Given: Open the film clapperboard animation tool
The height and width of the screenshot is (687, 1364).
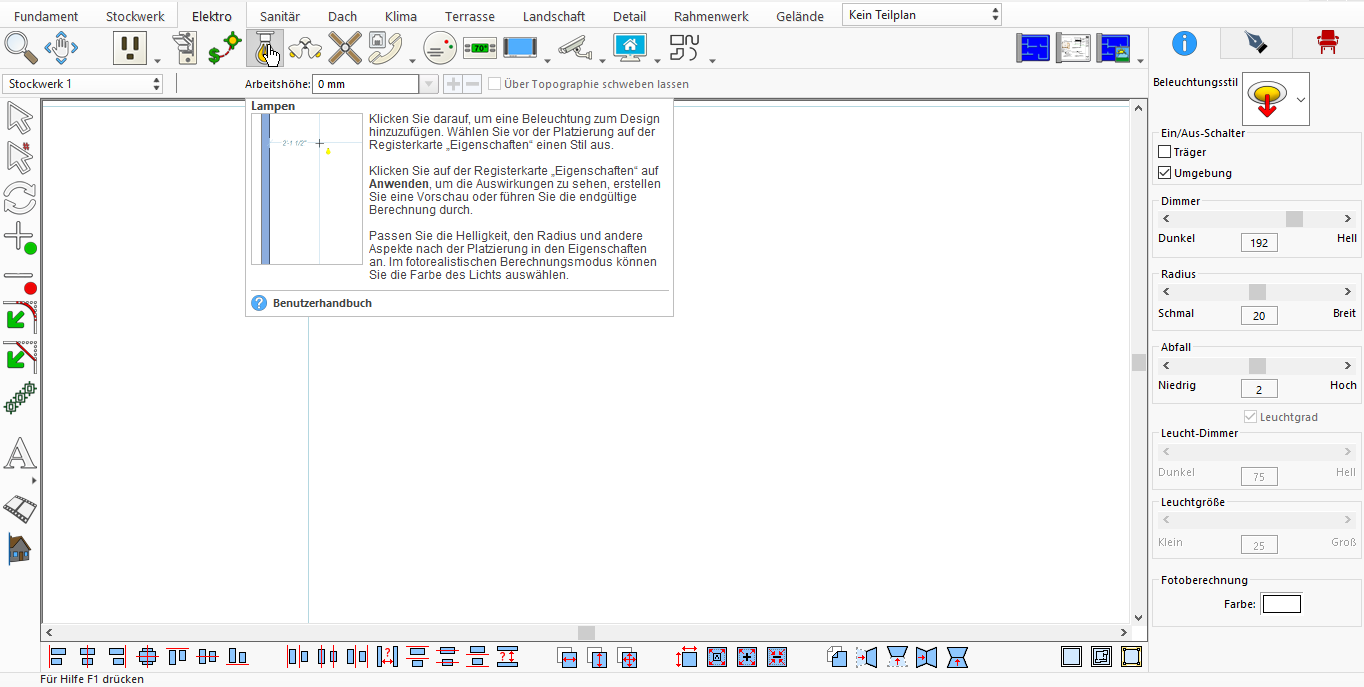Looking at the screenshot, I should (20, 508).
